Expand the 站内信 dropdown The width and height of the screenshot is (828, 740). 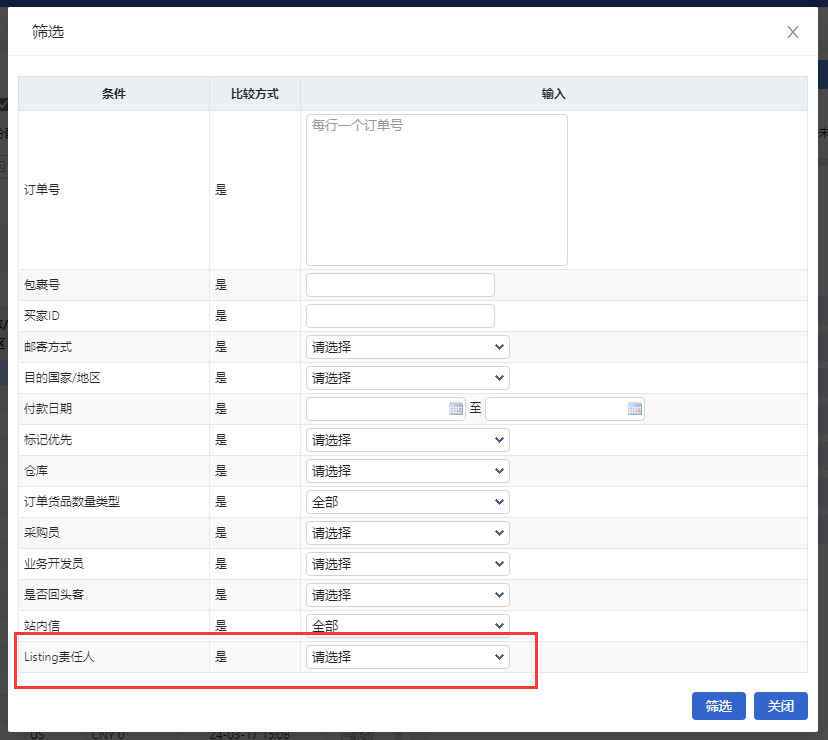pyautogui.click(x=407, y=626)
